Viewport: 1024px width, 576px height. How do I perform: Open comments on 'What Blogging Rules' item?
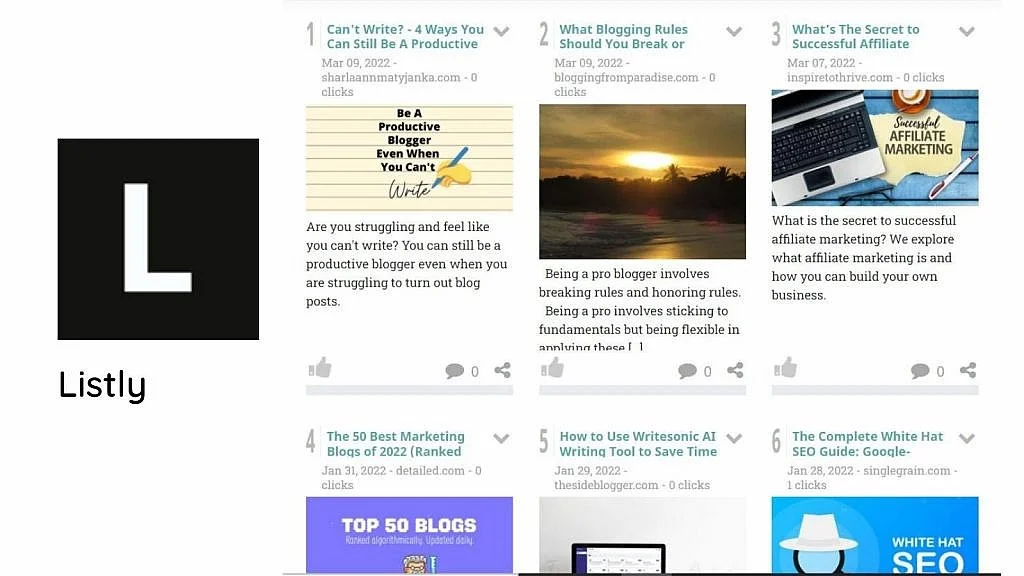coord(694,371)
